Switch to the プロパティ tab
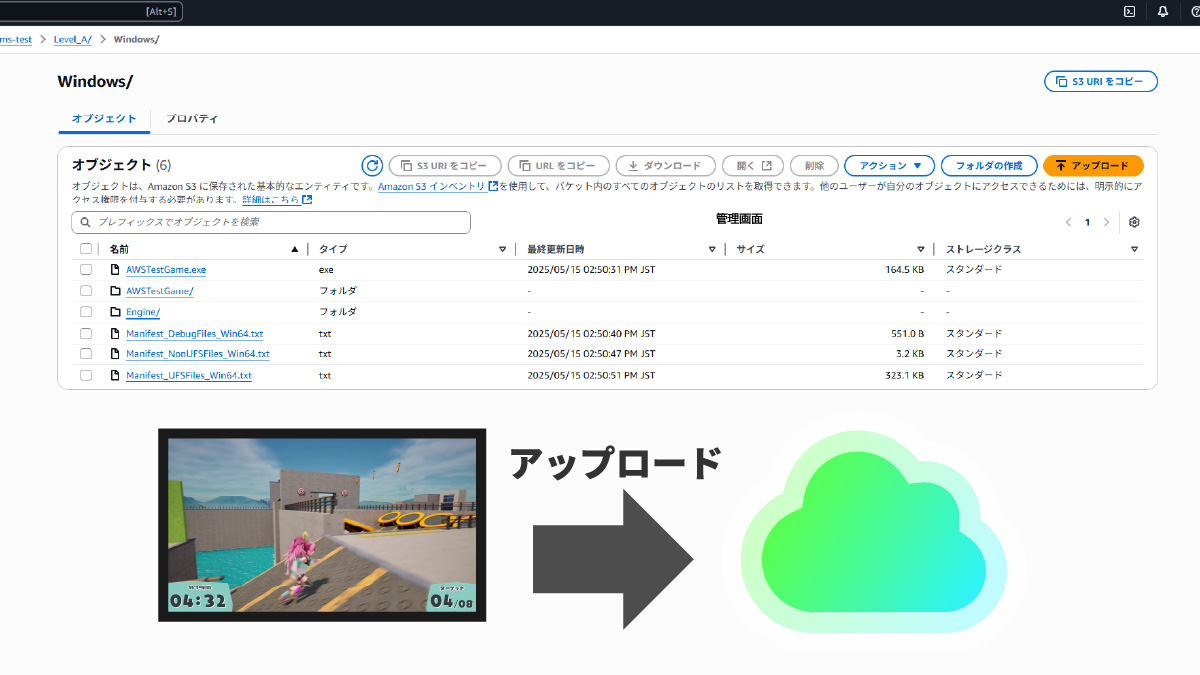This screenshot has width=1200, height=675. coord(192,119)
